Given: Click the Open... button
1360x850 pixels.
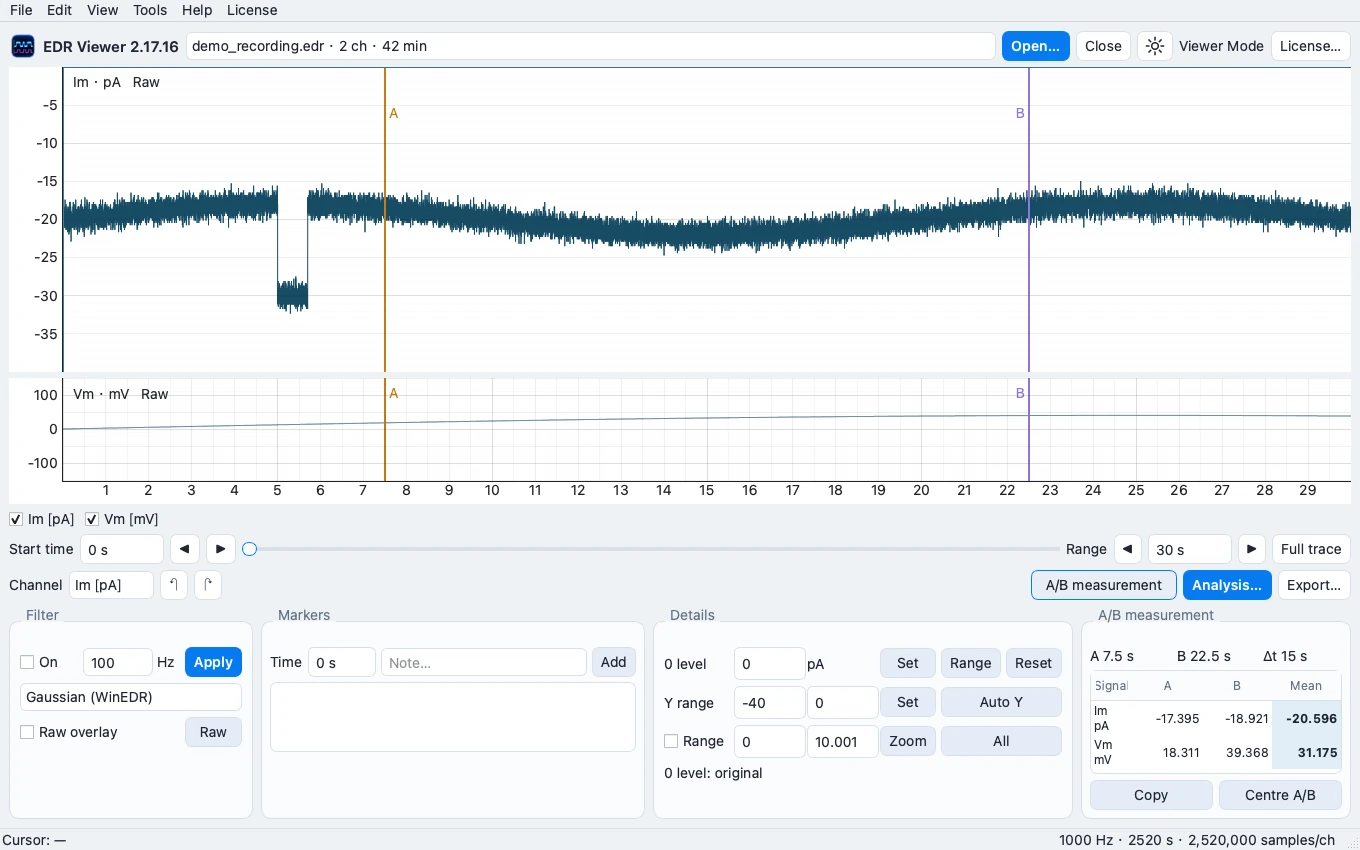Looking at the screenshot, I should 1035,46.
